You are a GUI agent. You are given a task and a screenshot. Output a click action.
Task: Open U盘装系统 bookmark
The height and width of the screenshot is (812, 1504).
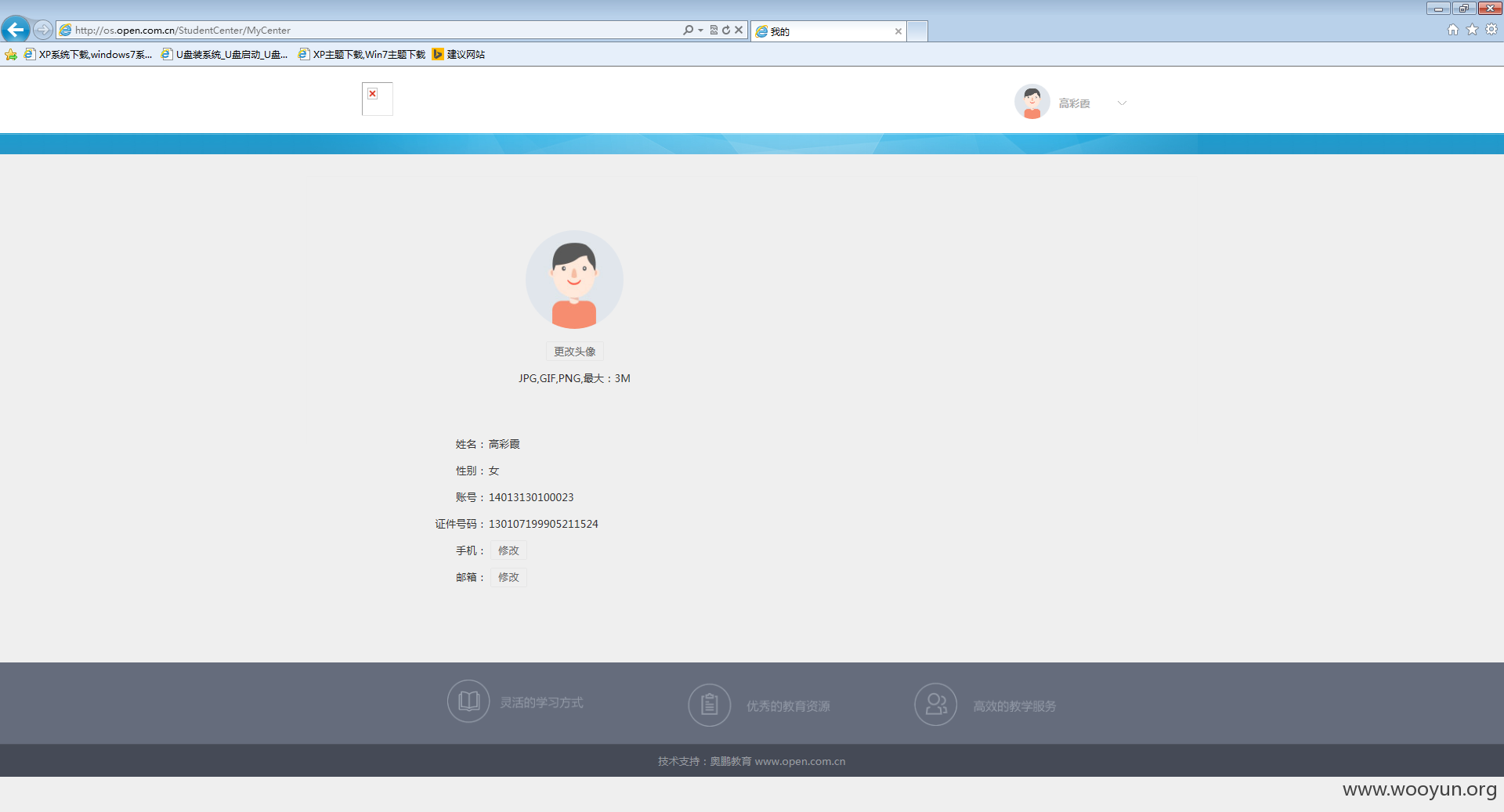point(225,54)
